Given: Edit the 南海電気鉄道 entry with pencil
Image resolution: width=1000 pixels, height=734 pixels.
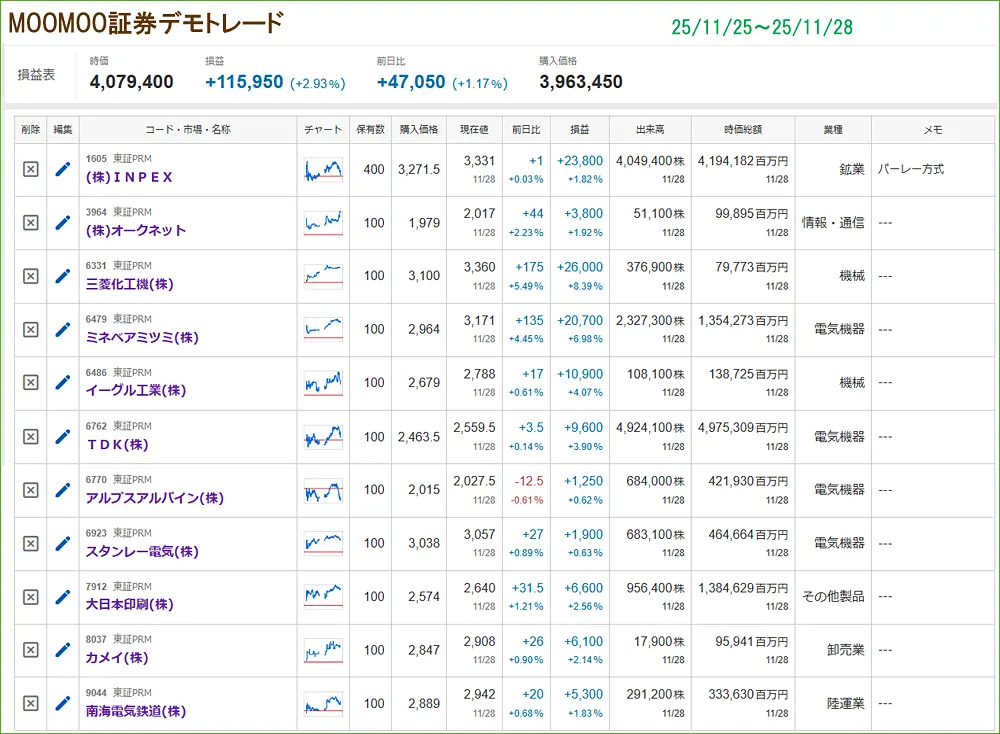Looking at the screenshot, I should coord(63,703).
